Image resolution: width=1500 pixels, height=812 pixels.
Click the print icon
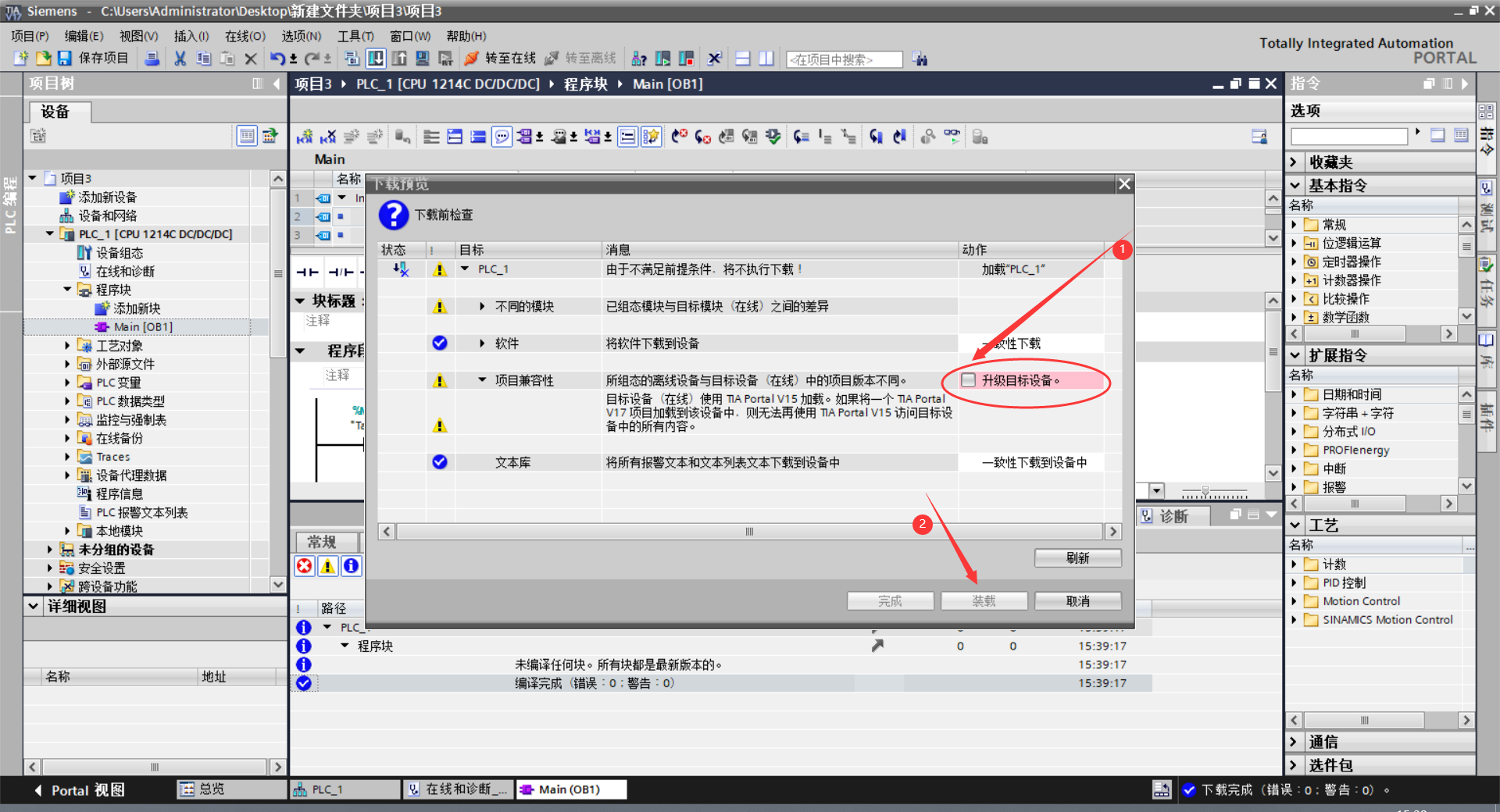click(152, 59)
